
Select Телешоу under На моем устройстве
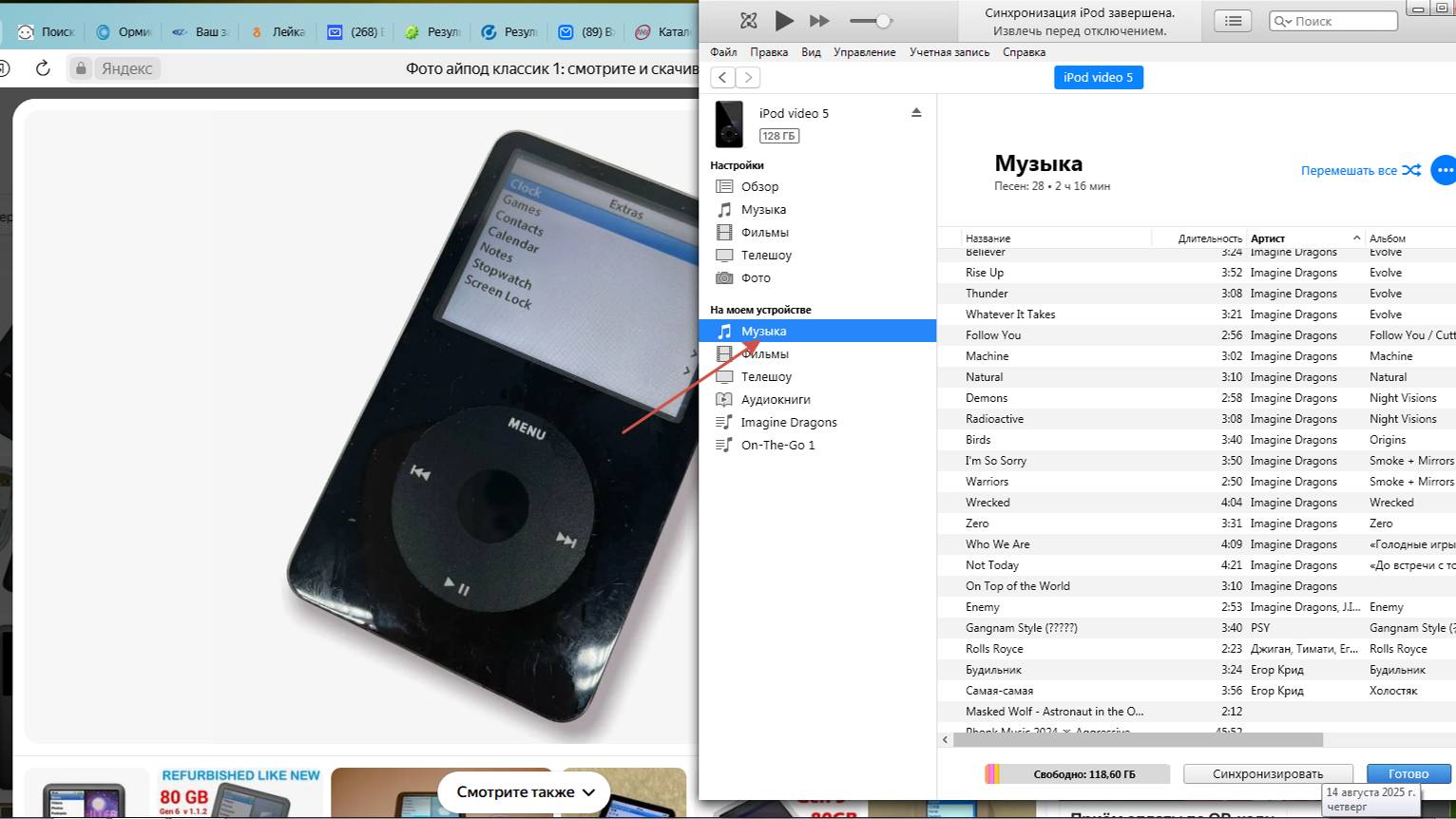(x=766, y=377)
